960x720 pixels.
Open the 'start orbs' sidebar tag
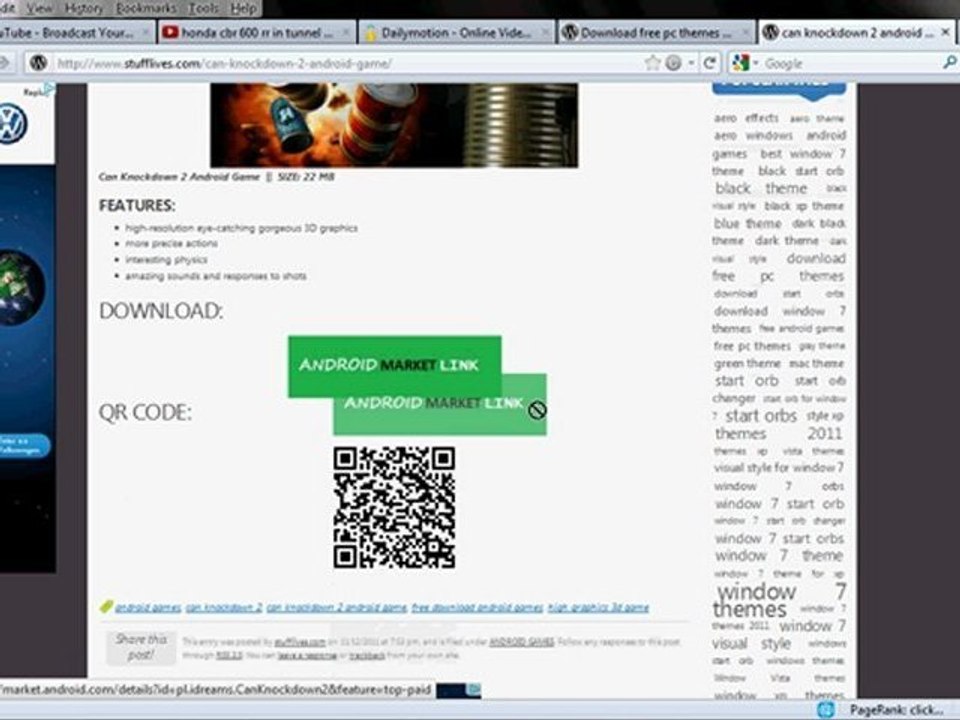click(x=761, y=416)
